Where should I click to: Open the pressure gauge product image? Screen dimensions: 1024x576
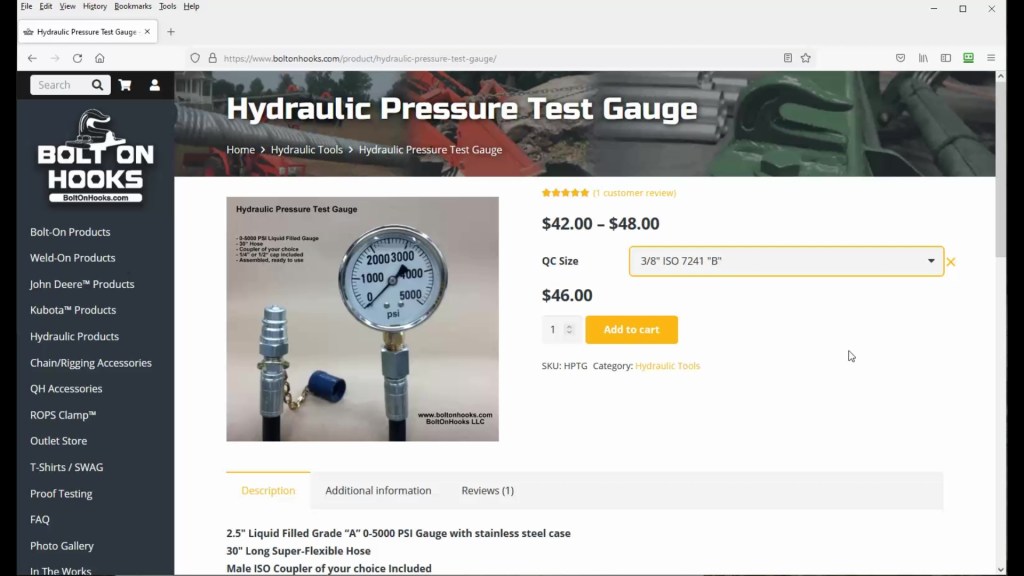(x=362, y=319)
